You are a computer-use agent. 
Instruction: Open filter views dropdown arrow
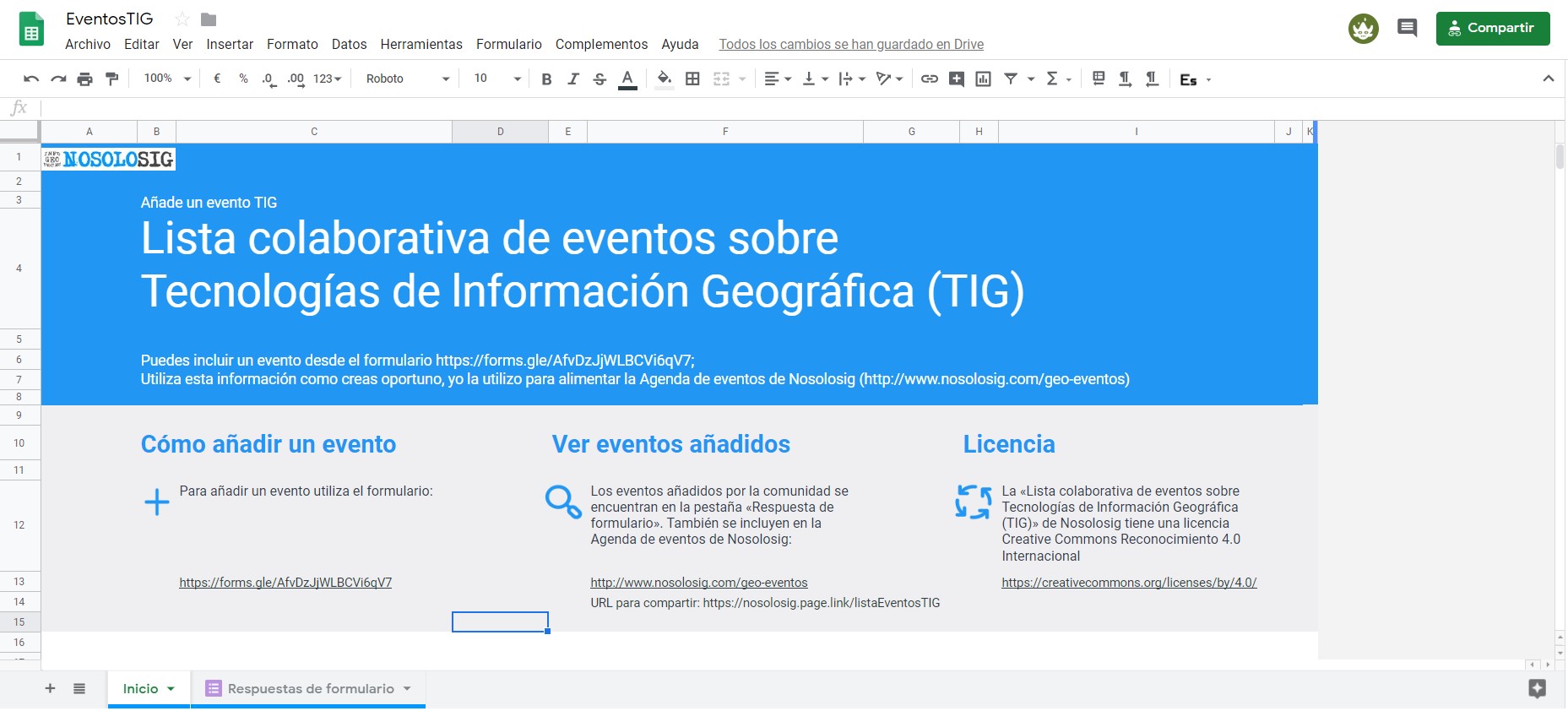click(1031, 79)
